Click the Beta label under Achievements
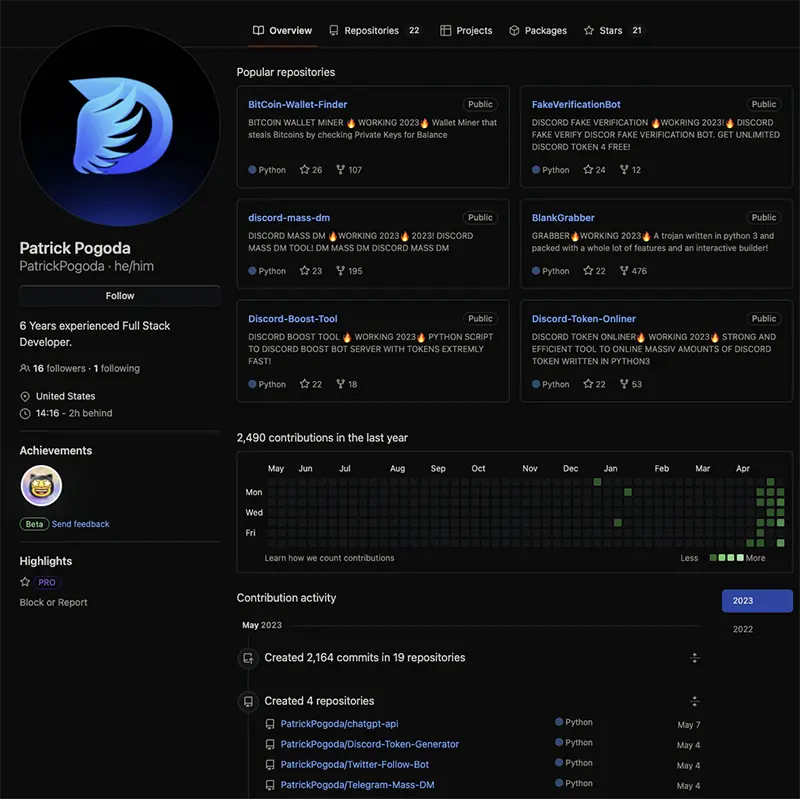The height and width of the screenshot is (799, 800). (34, 524)
